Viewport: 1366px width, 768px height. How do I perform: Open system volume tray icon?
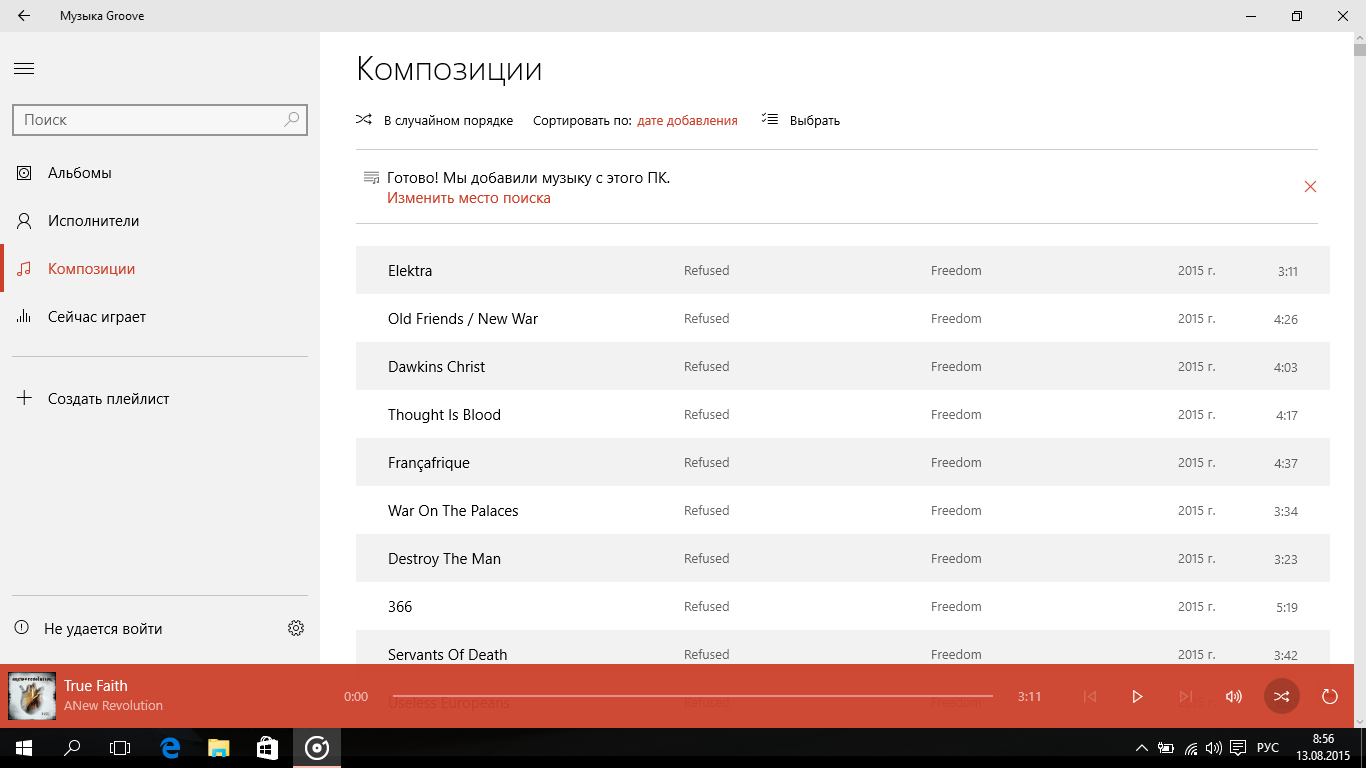[x=1214, y=748]
